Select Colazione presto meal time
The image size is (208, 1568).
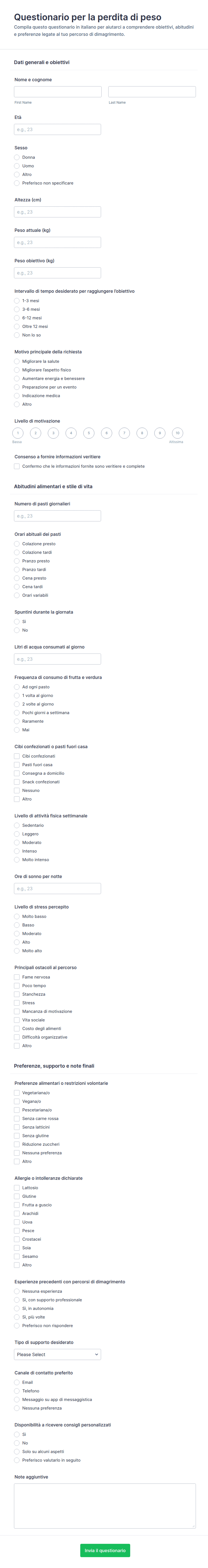[17, 544]
